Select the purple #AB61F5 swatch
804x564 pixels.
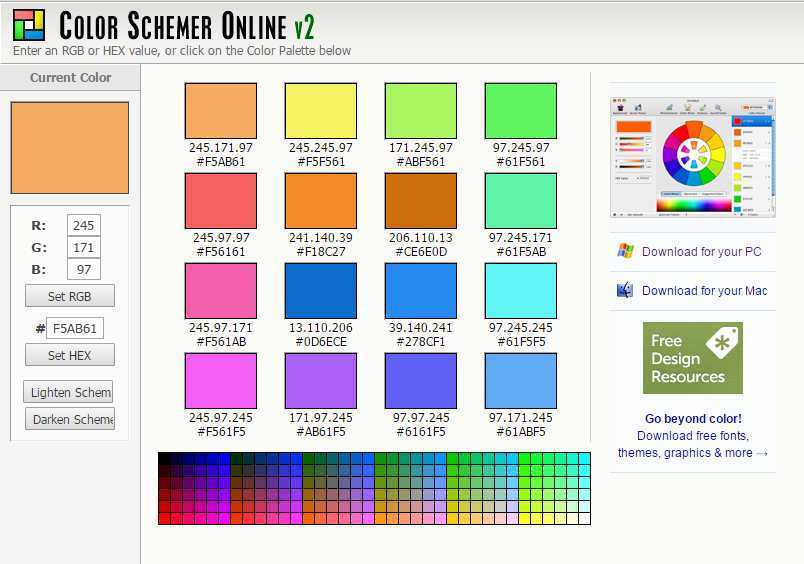click(321, 380)
